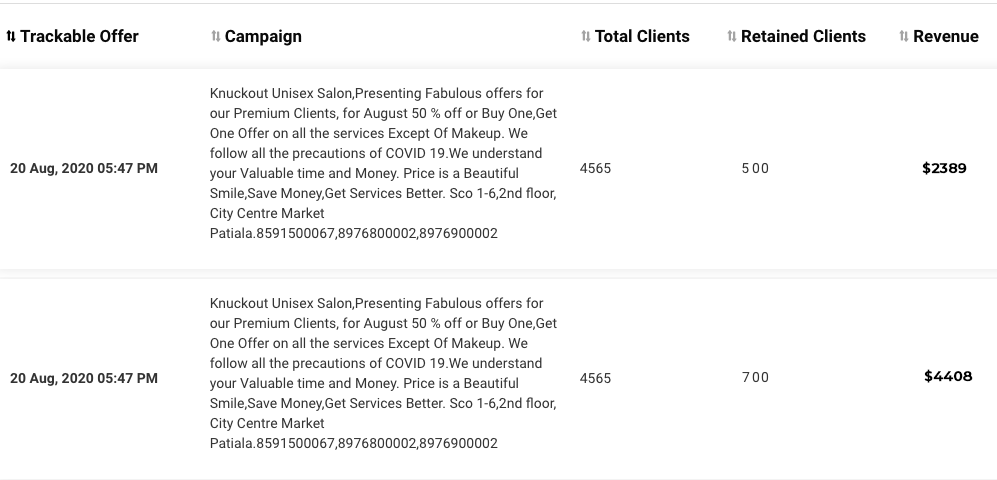The width and height of the screenshot is (997, 480).
Task: Click sort arrows beside Campaign header
Action: pos(216,37)
